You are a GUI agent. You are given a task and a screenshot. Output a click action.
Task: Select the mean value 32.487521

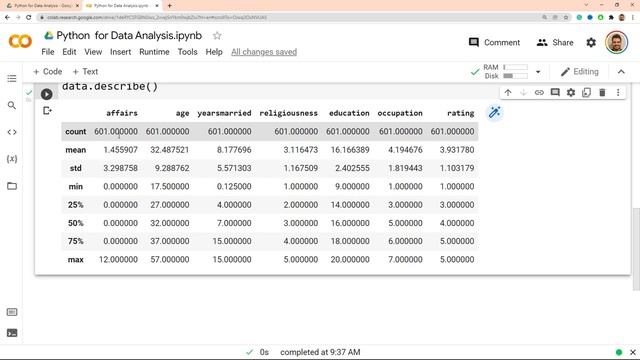[x=169, y=150]
